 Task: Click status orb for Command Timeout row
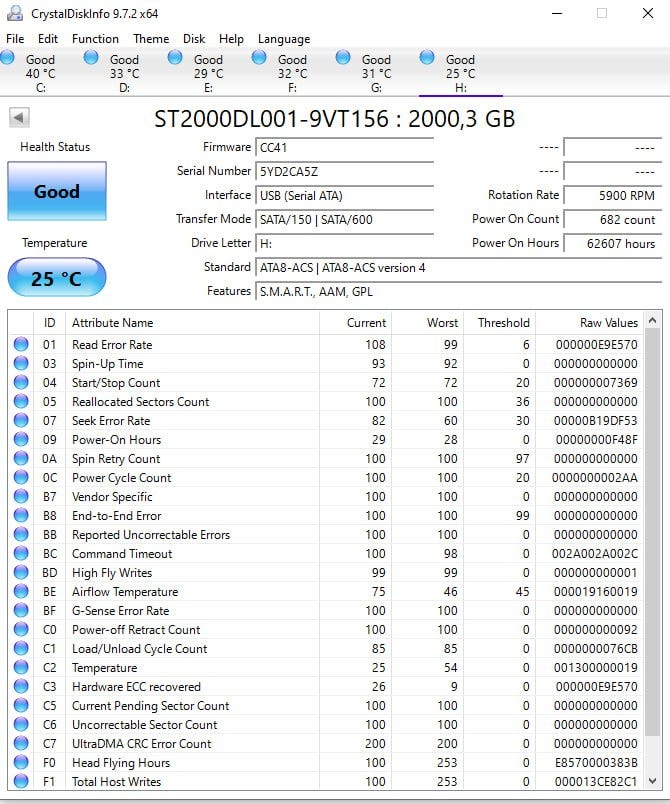(21, 553)
